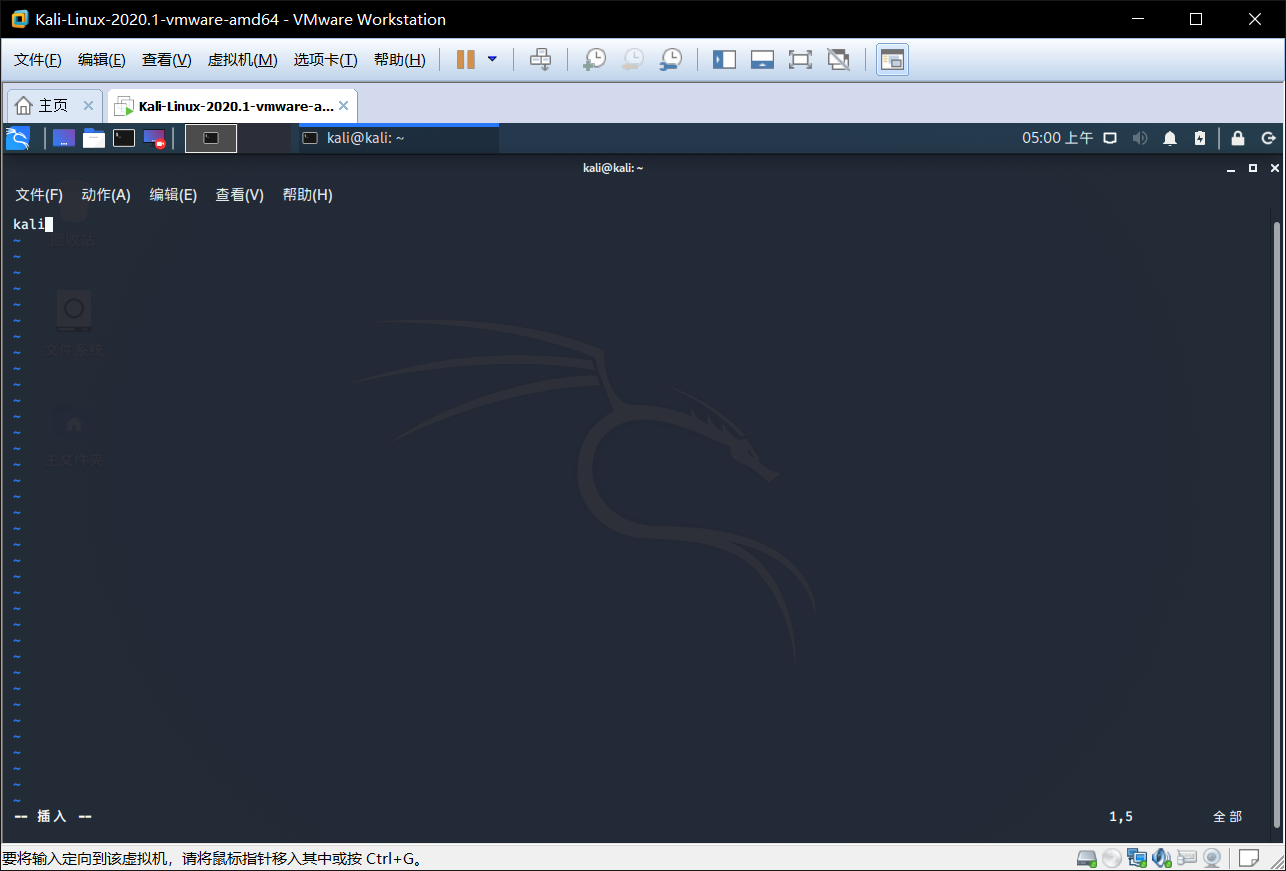Click the sound card status icon

(x=1162, y=858)
